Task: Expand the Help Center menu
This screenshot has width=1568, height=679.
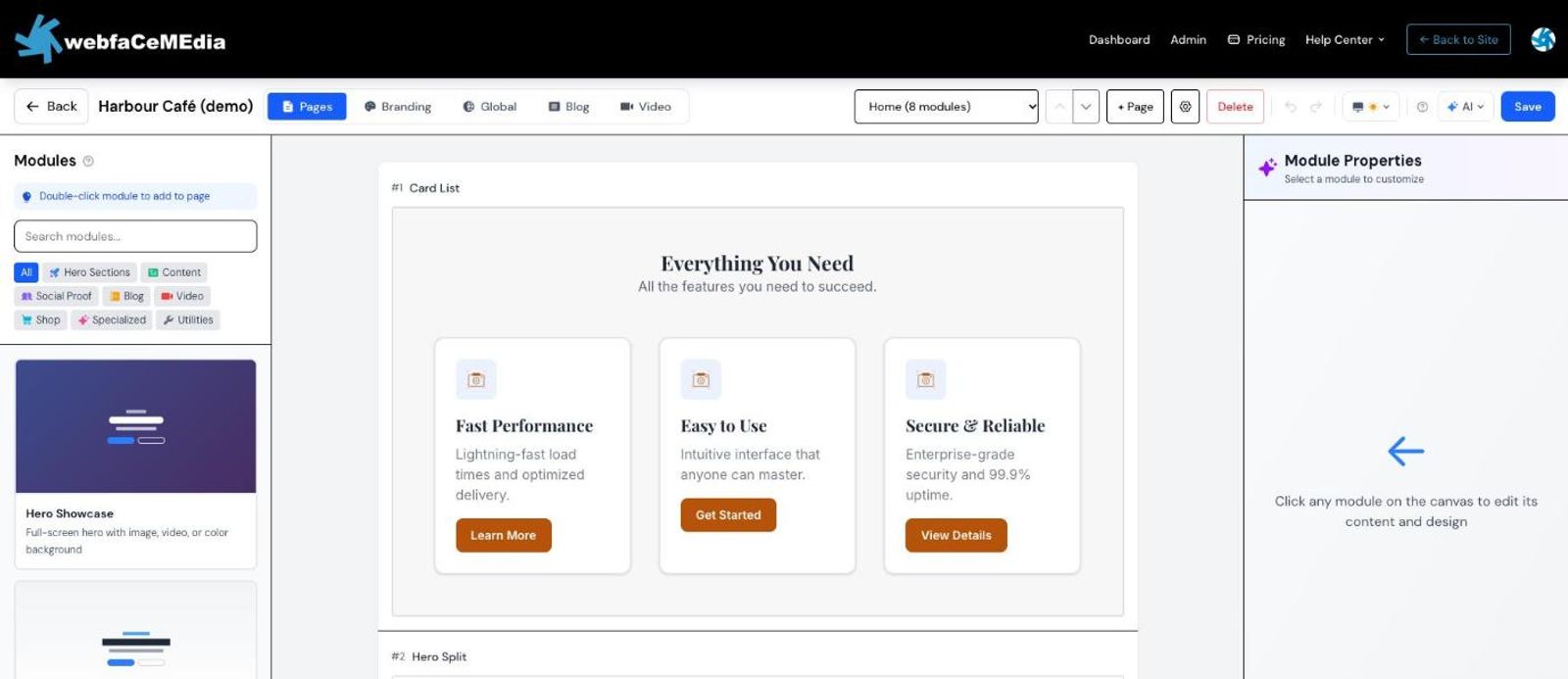Action: click(1345, 39)
